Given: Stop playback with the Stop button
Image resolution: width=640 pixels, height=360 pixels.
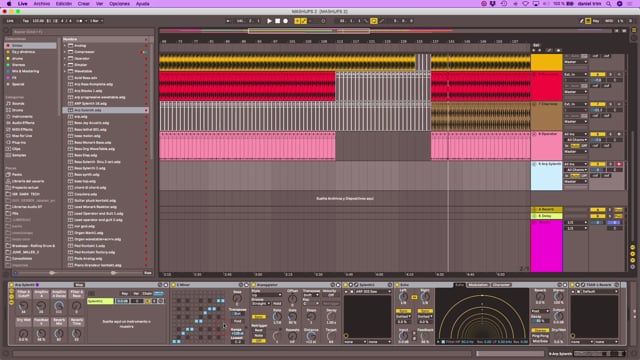Looking at the screenshot, I should pos(278,21).
